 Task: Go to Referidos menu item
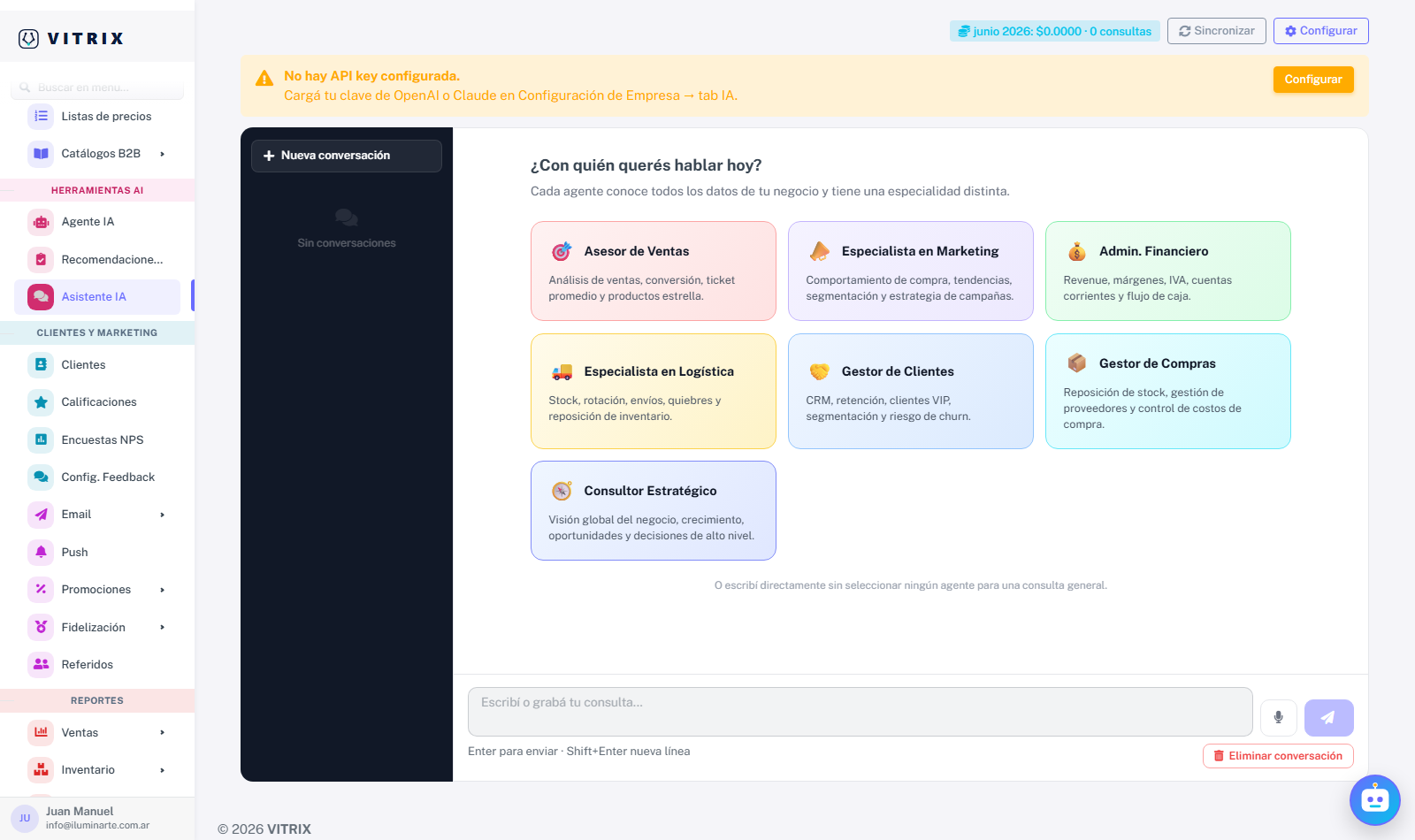tap(97, 664)
